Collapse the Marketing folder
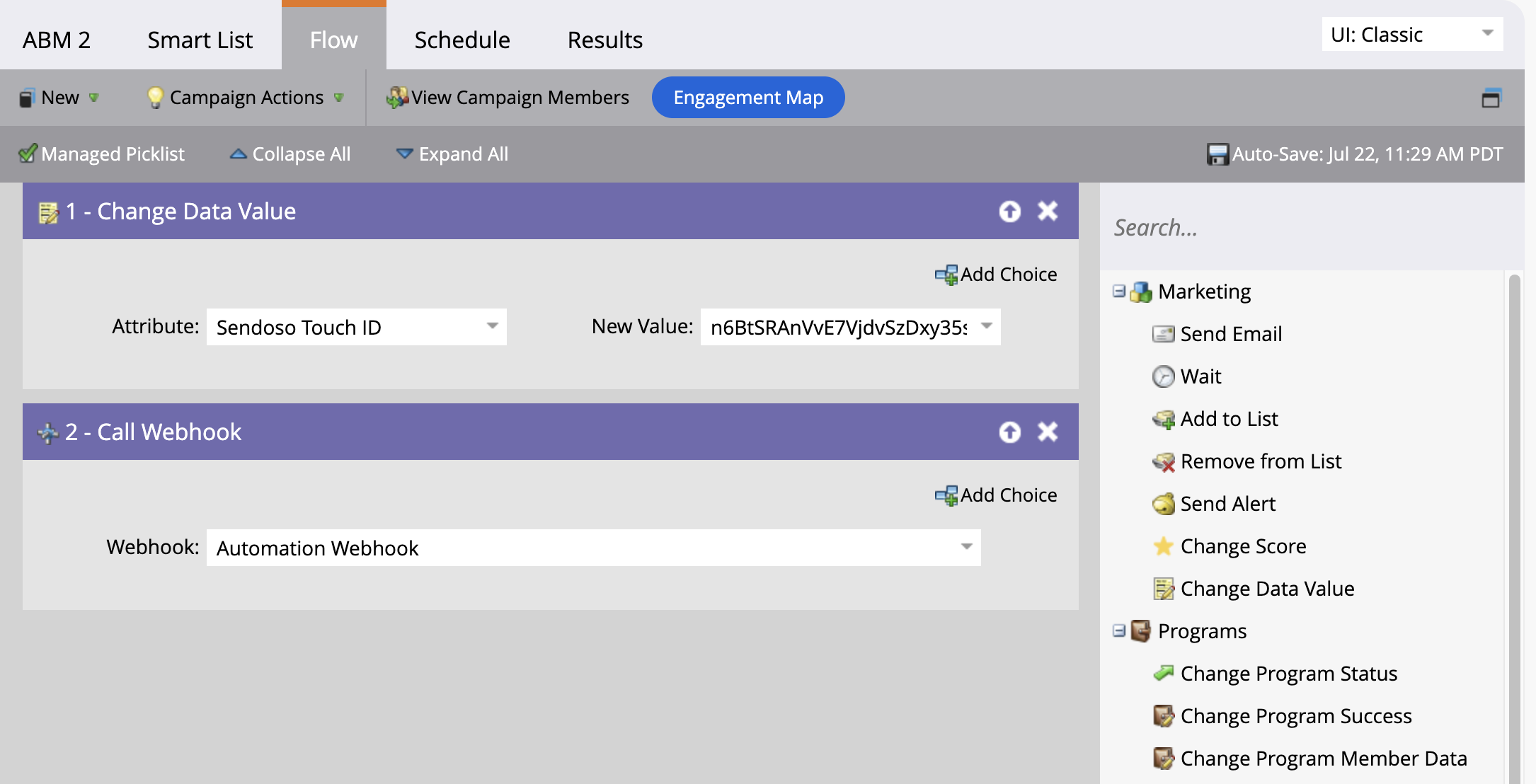Screen dimensions: 1536x784 click(1119, 291)
